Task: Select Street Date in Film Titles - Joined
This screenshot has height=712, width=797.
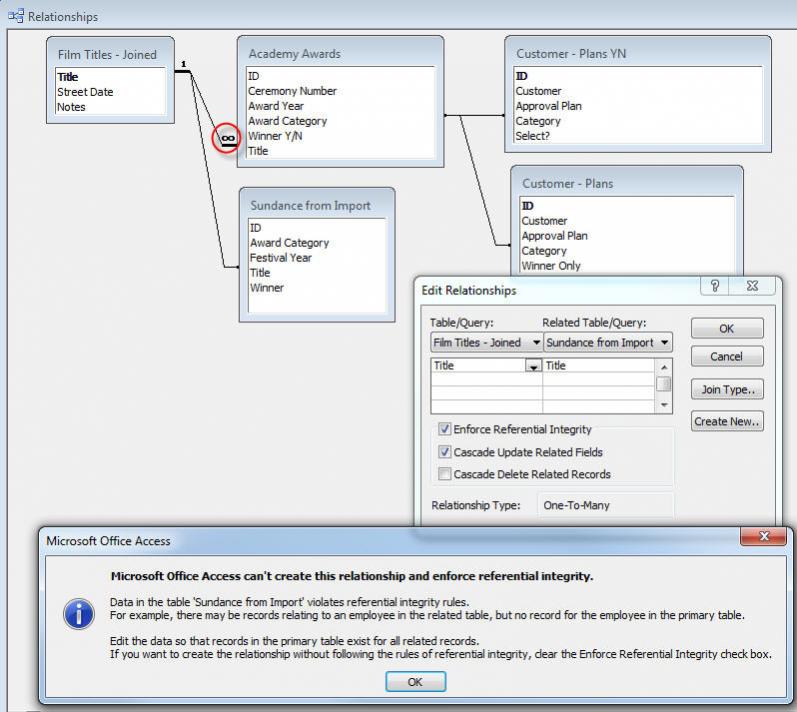Action: click(85, 92)
